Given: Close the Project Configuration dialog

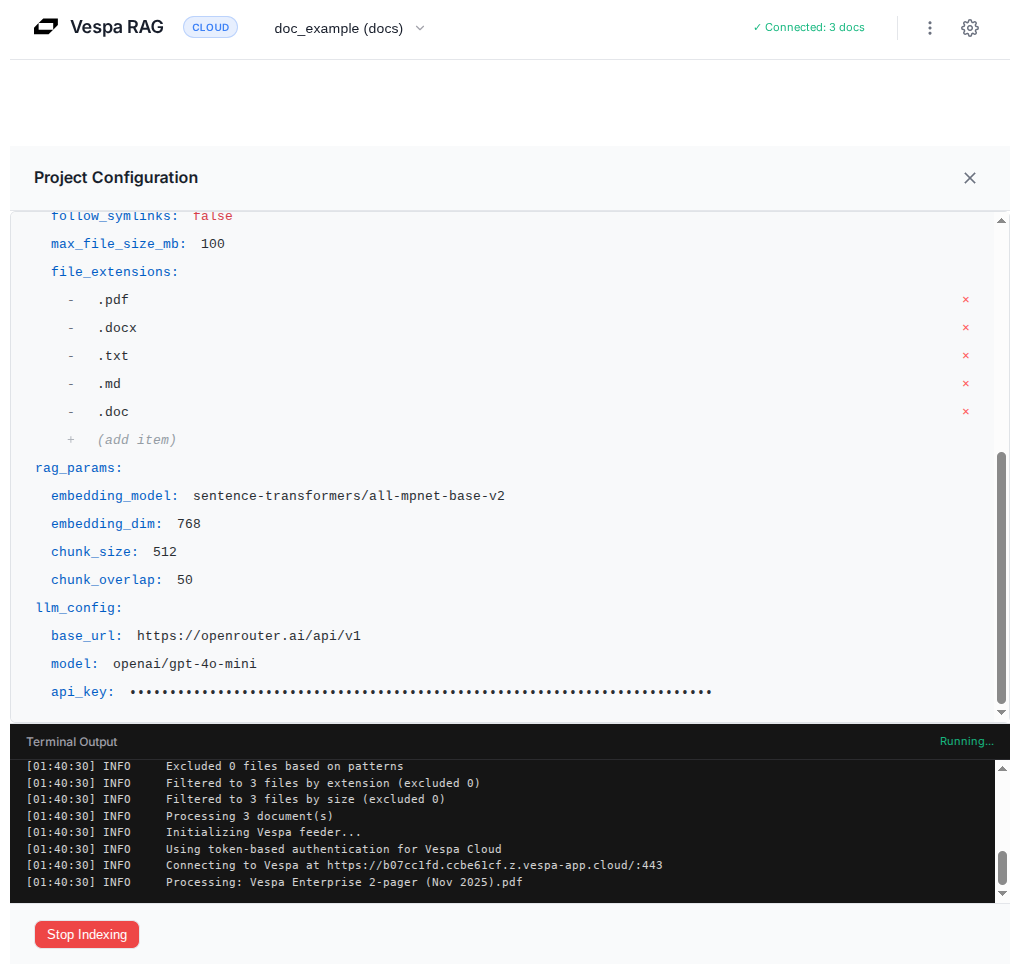Looking at the screenshot, I should point(969,177).
